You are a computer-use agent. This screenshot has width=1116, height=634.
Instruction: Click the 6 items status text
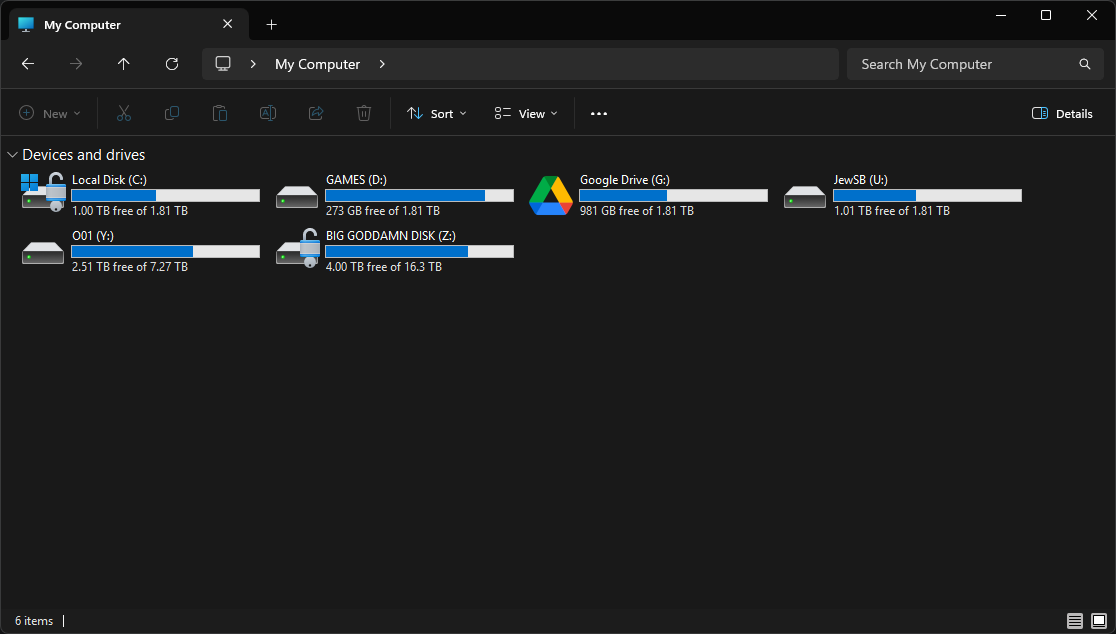pos(34,621)
